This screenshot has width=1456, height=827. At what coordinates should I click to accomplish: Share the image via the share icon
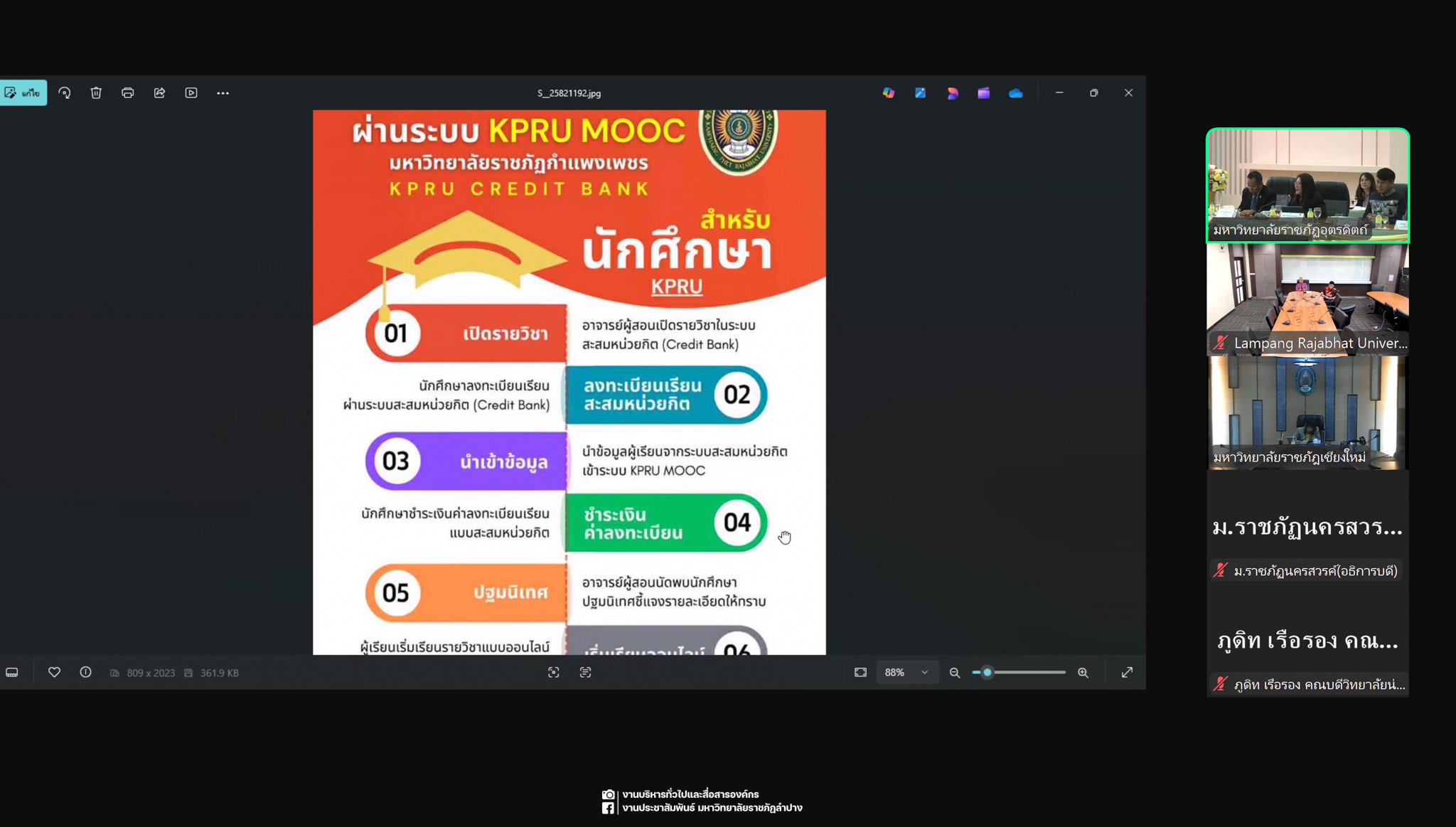tap(159, 92)
